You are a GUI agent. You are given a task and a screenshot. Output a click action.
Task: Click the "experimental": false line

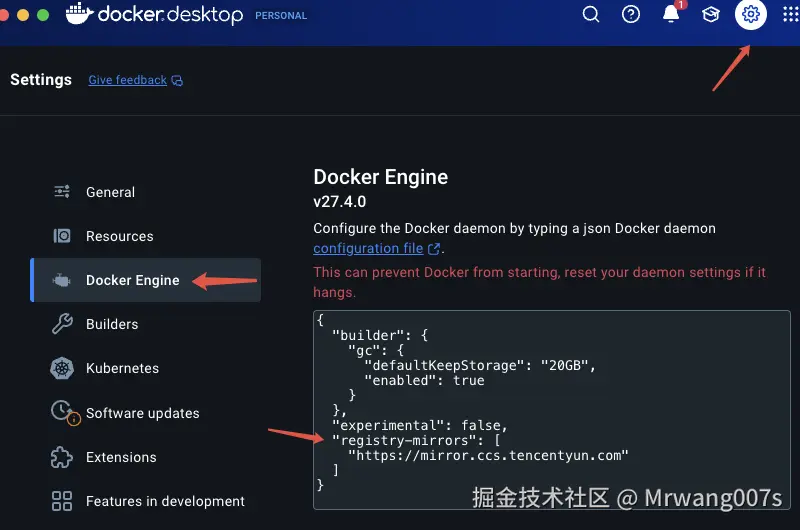pos(419,425)
